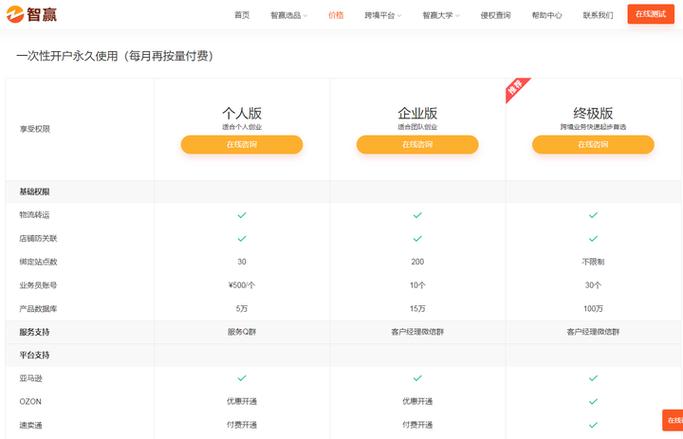Click the 15万 database value
The image size is (683, 439).
(417, 308)
